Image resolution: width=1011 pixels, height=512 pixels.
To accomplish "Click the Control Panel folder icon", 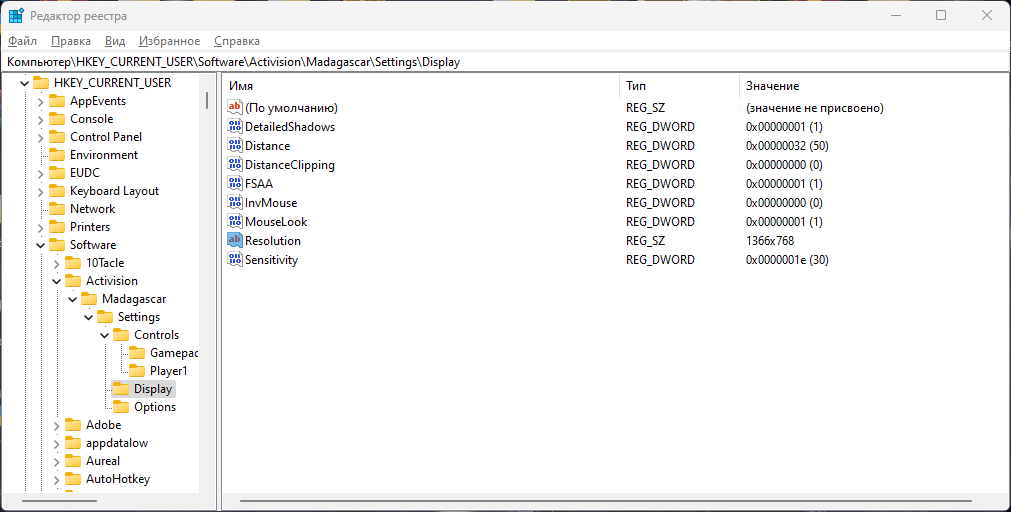I will 57,137.
